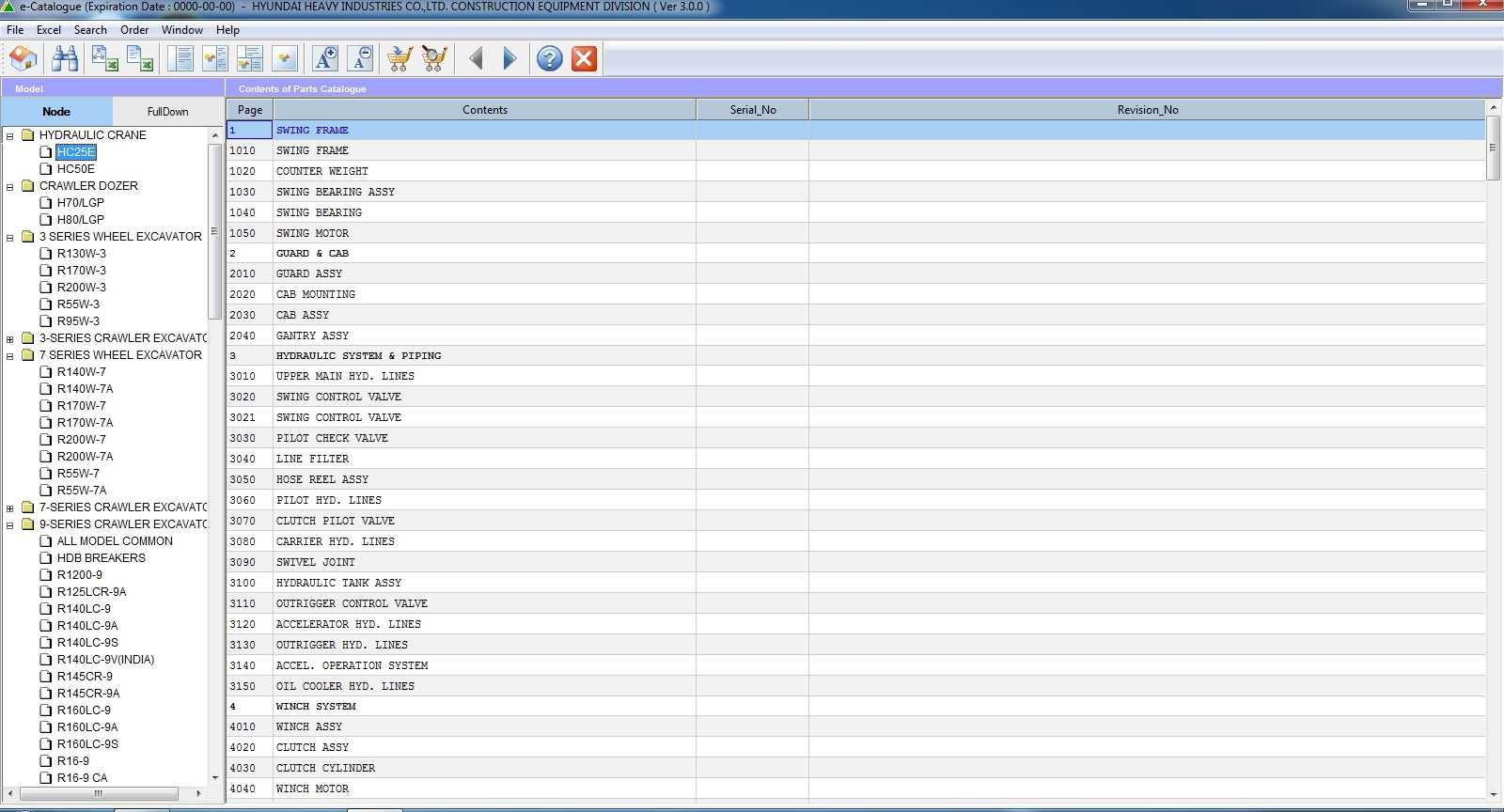This screenshot has width=1504, height=812.
Task: Select model R145CR-9A in the tree
Action: click(x=88, y=694)
